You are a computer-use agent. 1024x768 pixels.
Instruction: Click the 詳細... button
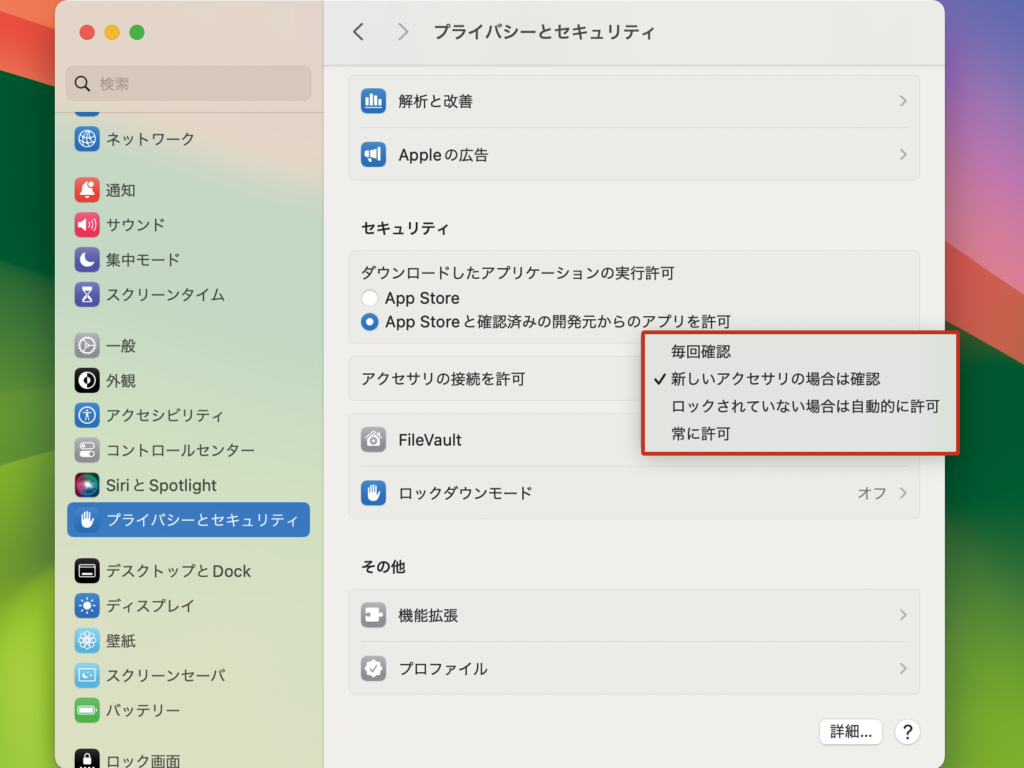(850, 732)
